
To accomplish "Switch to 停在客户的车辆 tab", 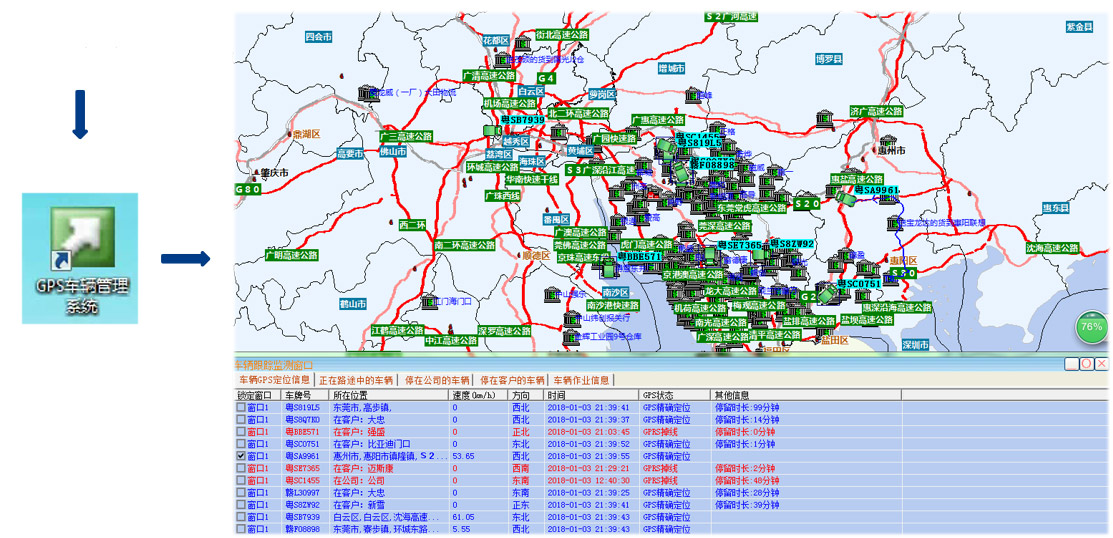I will (512, 380).
